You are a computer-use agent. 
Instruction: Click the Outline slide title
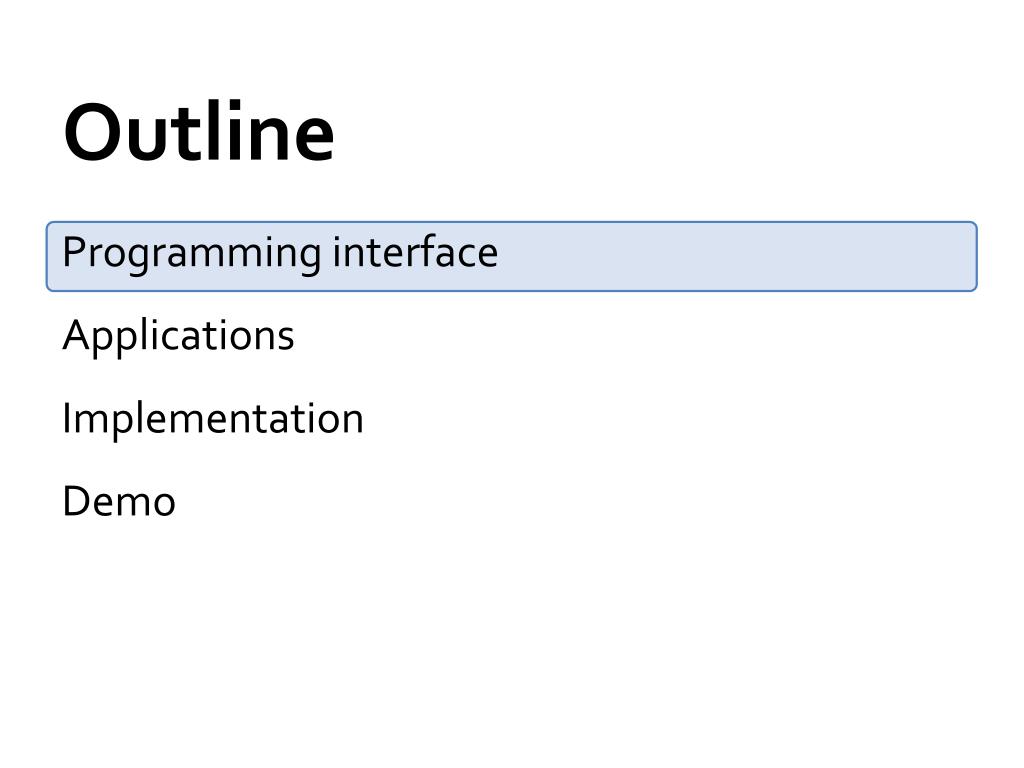[199, 132]
